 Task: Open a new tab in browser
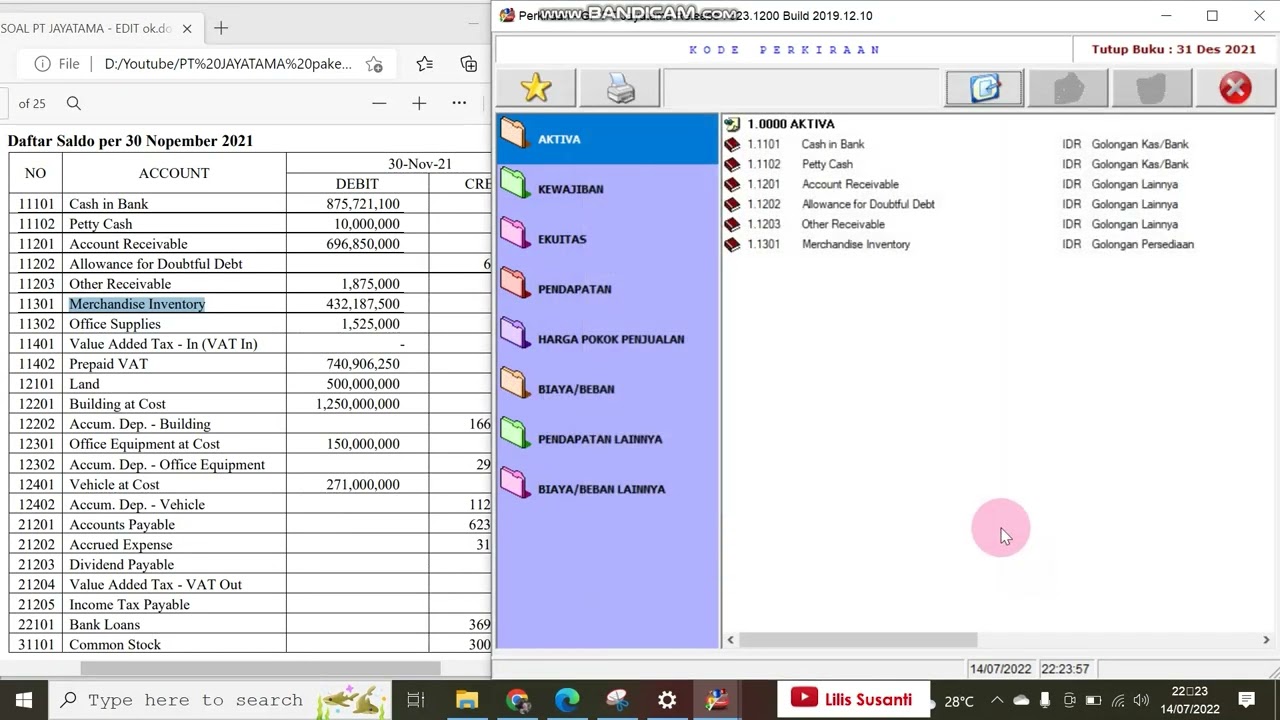click(221, 28)
